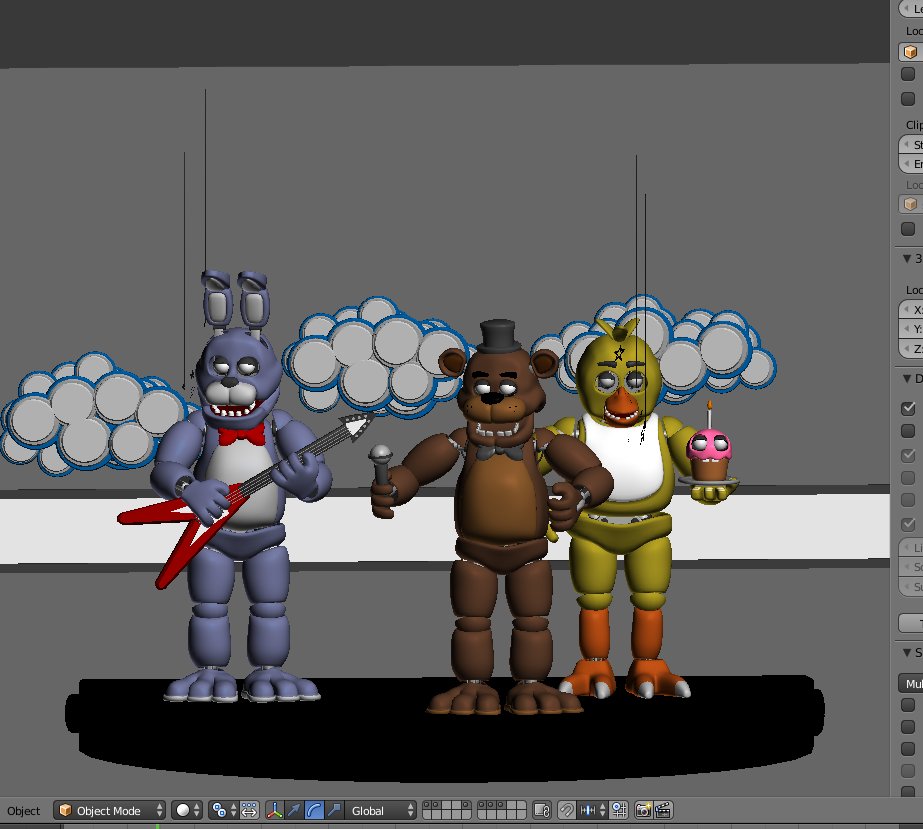The width and height of the screenshot is (923, 829).
Task: Click Freddy's black top hat
Action: pos(498,337)
